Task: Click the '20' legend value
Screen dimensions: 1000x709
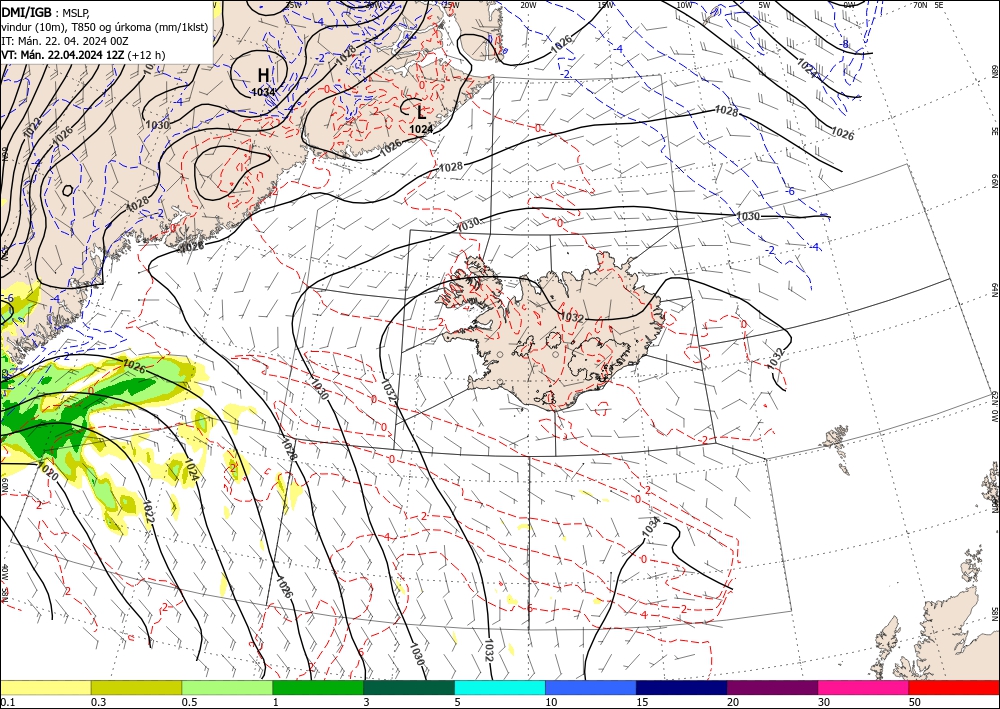Action: pos(733,702)
